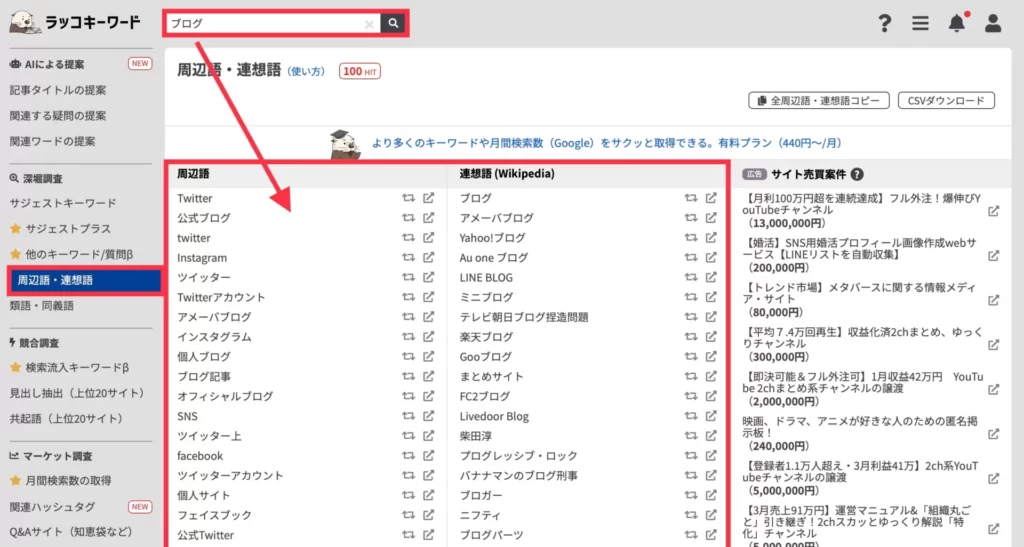This screenshot has width=1024, height=547.
Task: Click re-search icon for 楽天ブログ row
Action: tap(691, 336)
